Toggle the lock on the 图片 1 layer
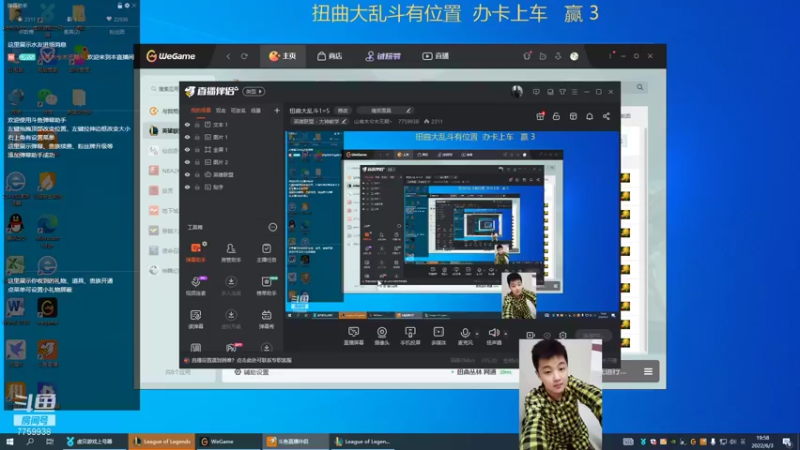Screen dimensions: 800x450 click(197, 137)
